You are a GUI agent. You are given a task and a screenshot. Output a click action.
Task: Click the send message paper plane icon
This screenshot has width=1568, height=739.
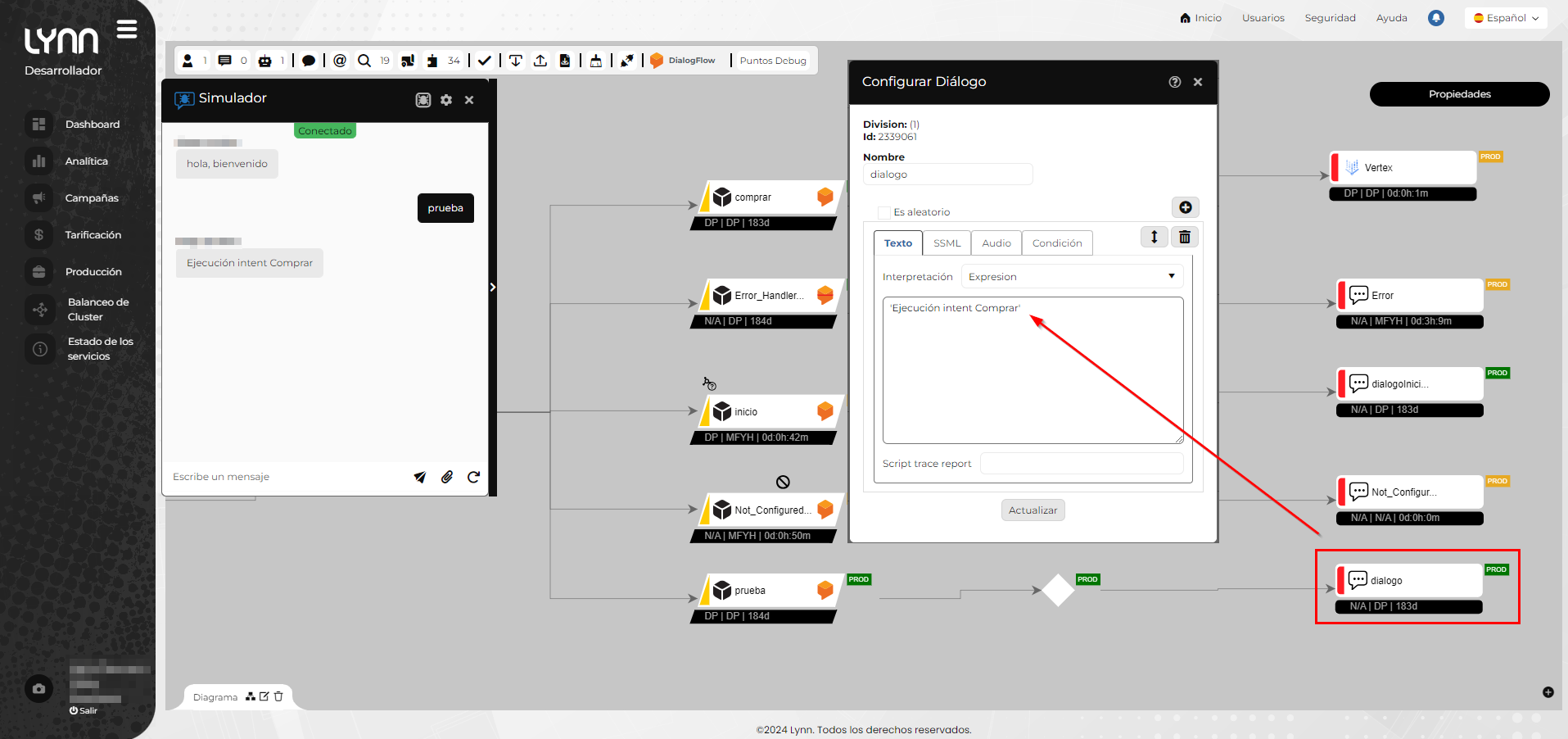(x=420, y=477)
